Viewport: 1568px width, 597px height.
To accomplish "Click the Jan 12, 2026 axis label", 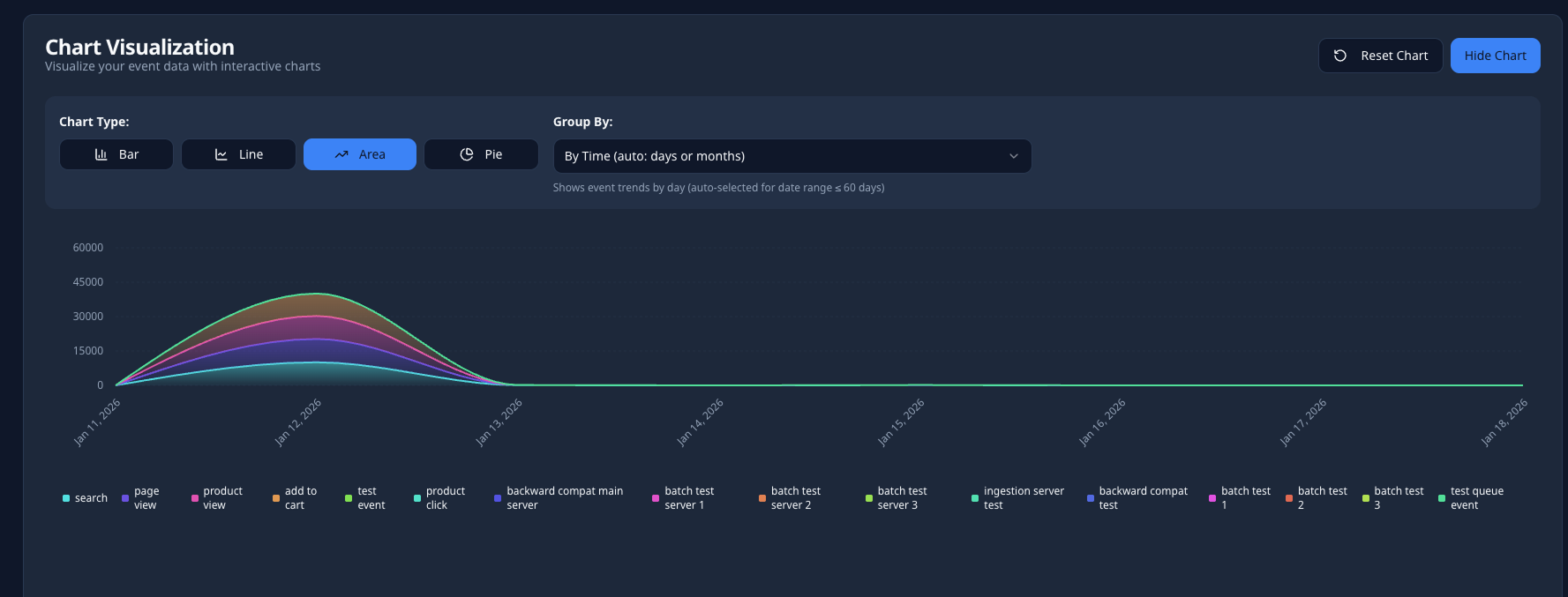I will [x=297, y=422].
